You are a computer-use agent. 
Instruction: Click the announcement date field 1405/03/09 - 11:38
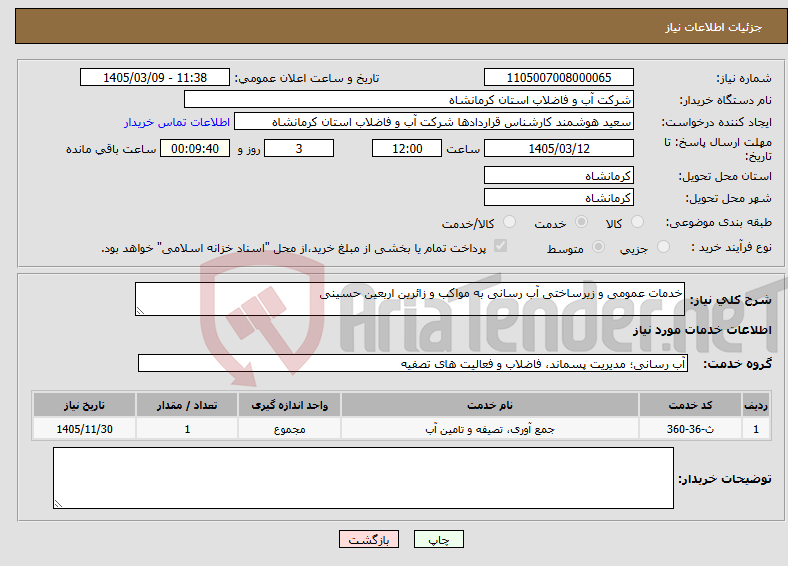pos(155,77)
